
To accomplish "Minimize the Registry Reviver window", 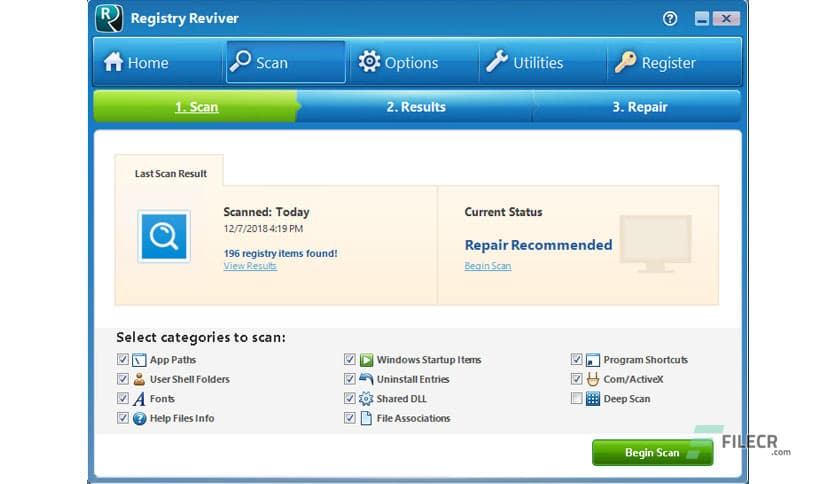I will (x=702, y=19).
